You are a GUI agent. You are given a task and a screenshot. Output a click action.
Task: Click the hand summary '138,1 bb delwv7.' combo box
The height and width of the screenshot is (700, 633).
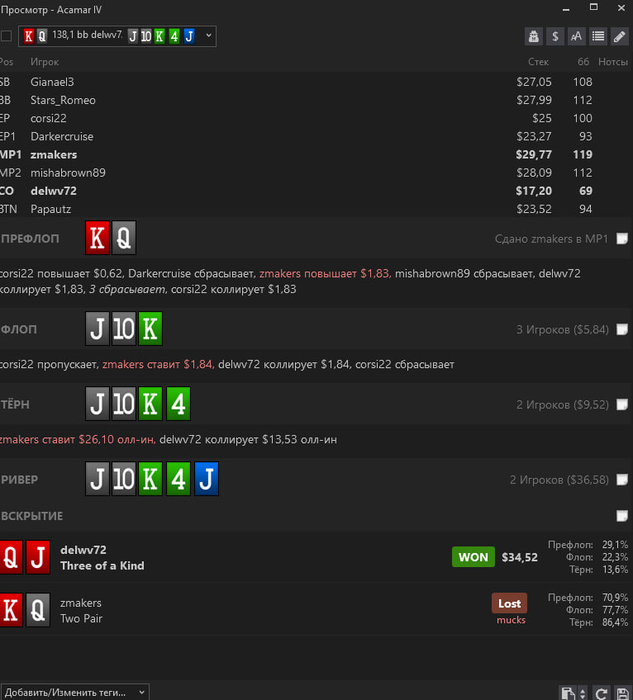point(117,36)
